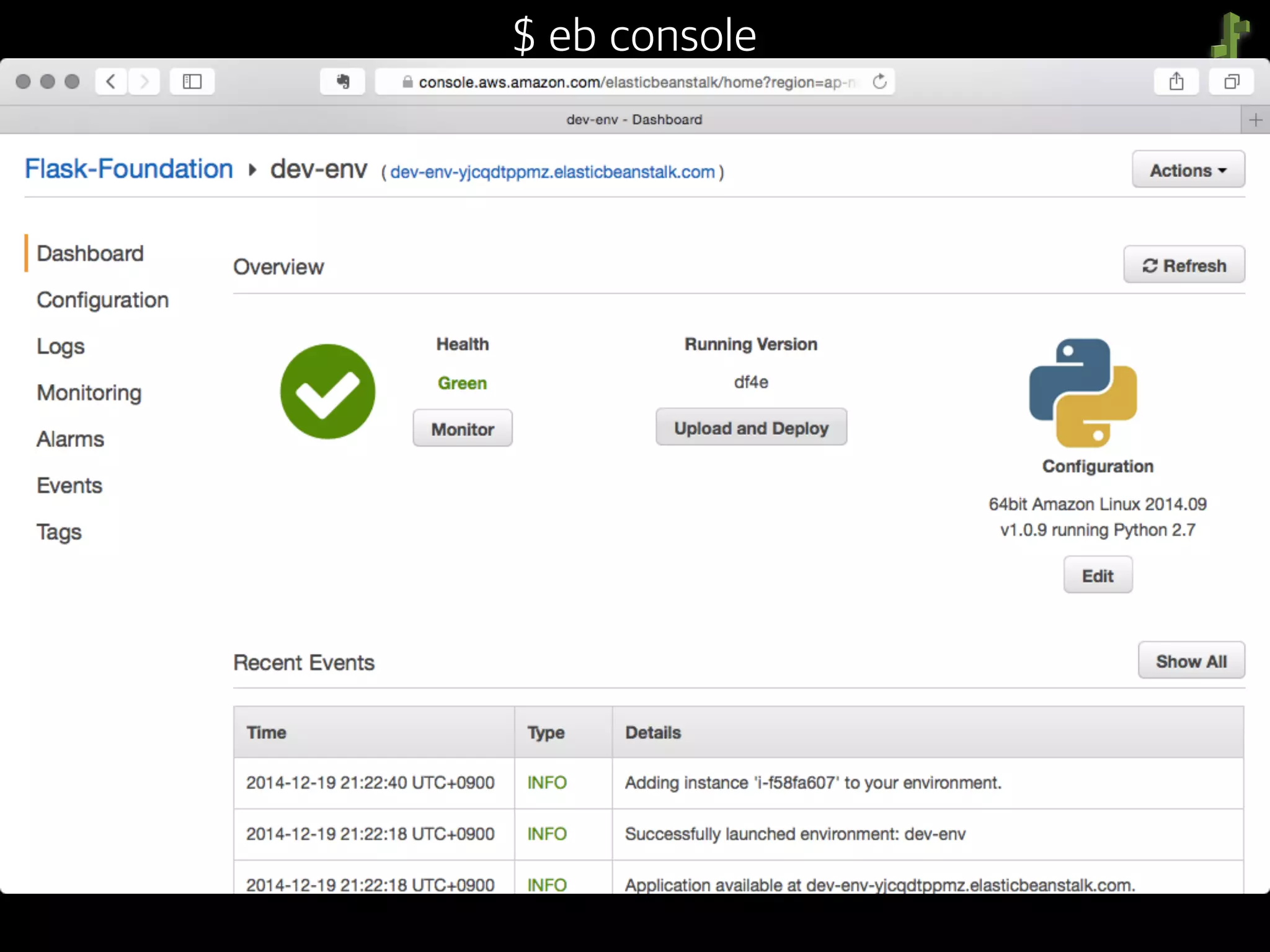The height and width of the screenshot is (952, 1270).
Task: Click Show All recent events
Action: coord(1191,660)
